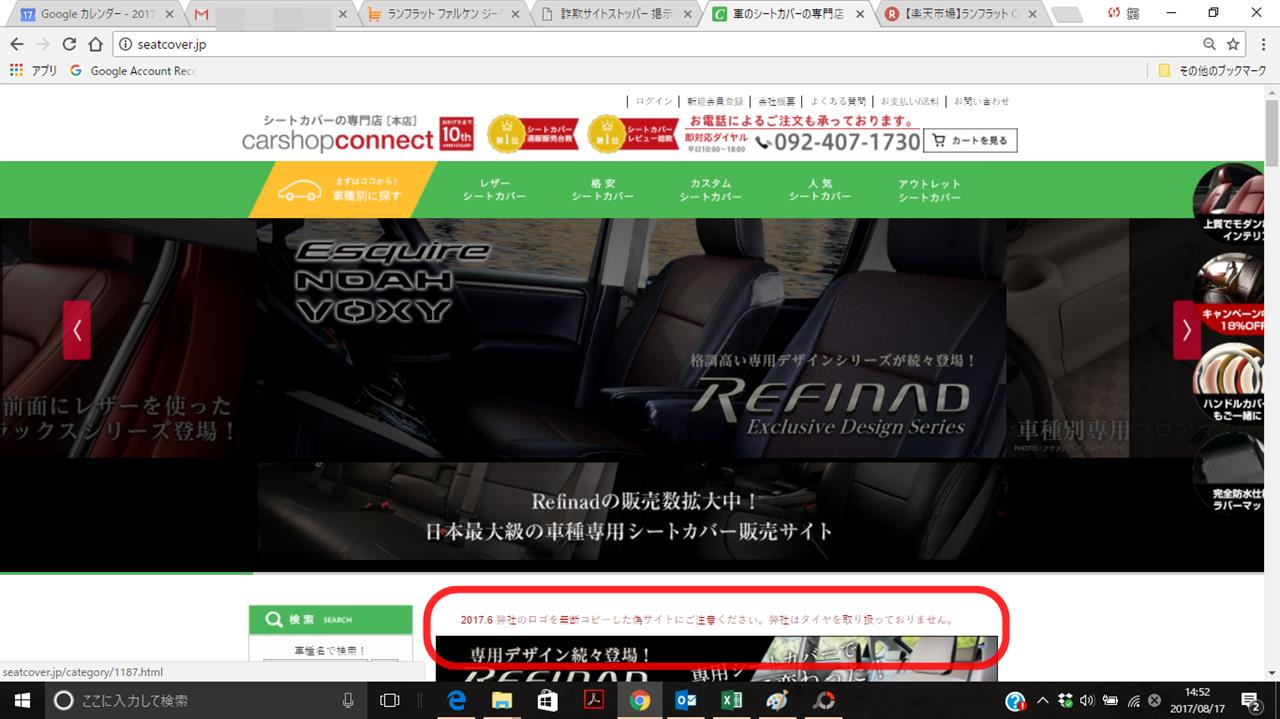Open the アウトレットシートカバー menu

pyautogui.click(x=929, y=190)
